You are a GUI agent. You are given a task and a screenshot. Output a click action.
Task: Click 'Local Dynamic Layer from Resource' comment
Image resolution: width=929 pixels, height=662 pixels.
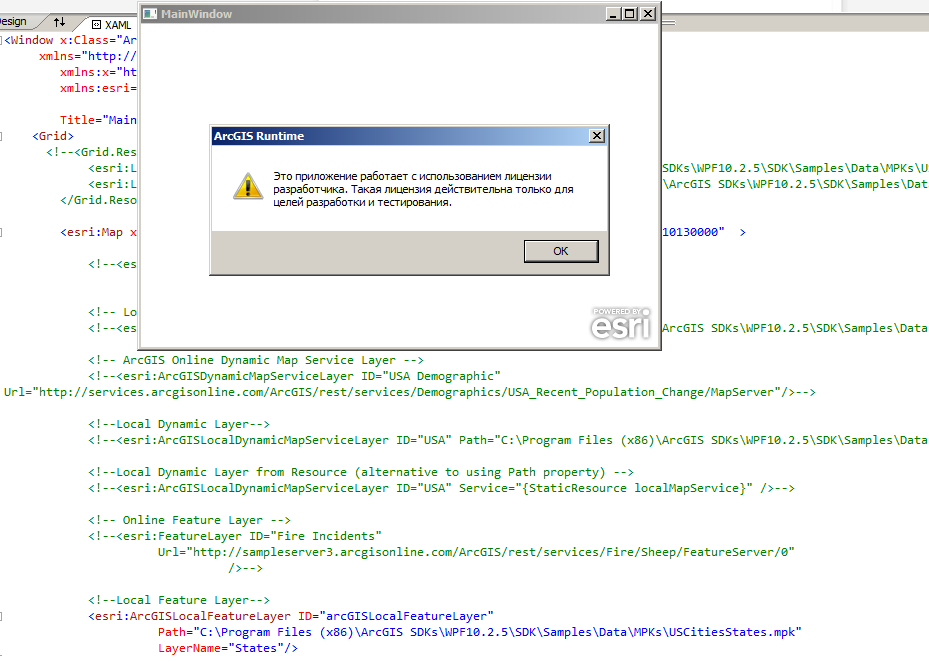coord(361,472)
